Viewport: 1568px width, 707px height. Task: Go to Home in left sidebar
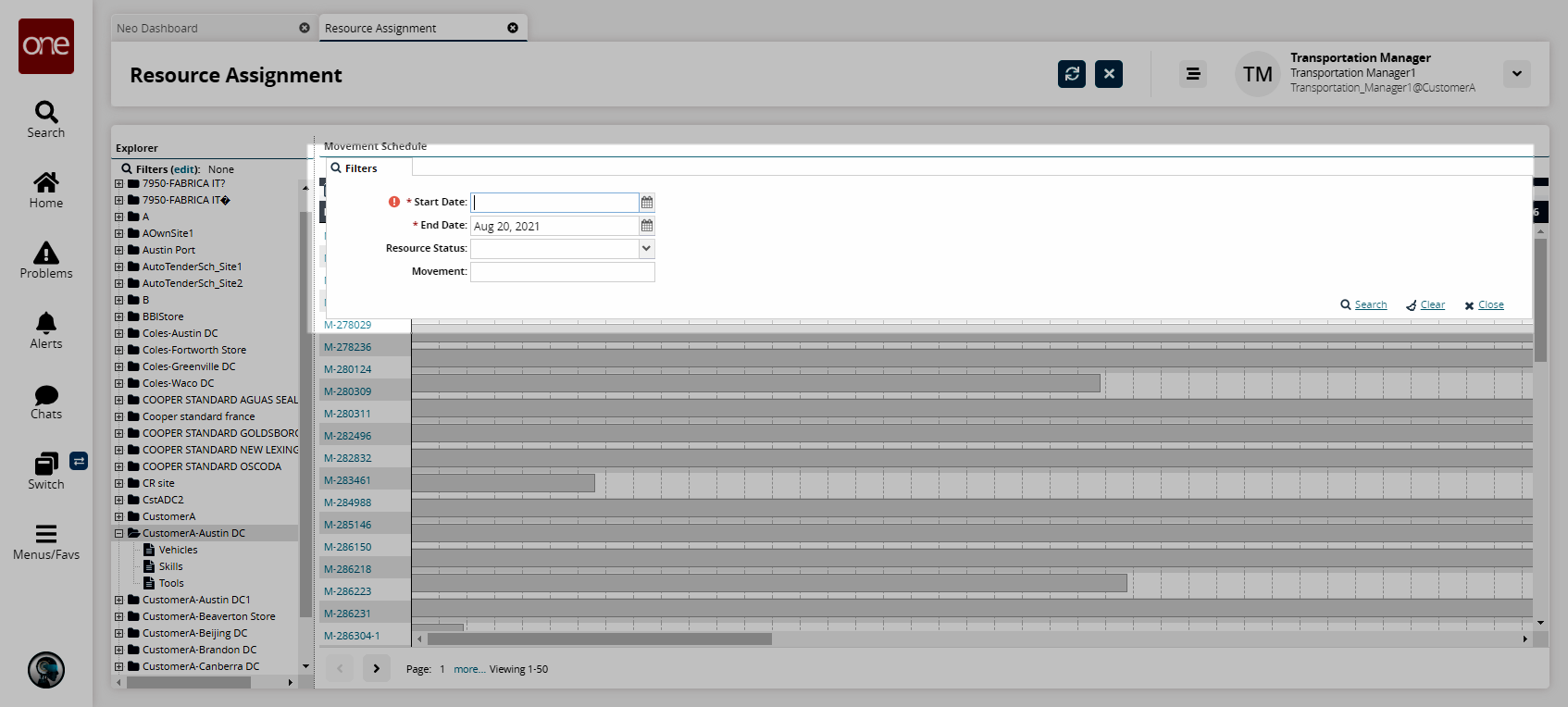(x=45, y=182)
